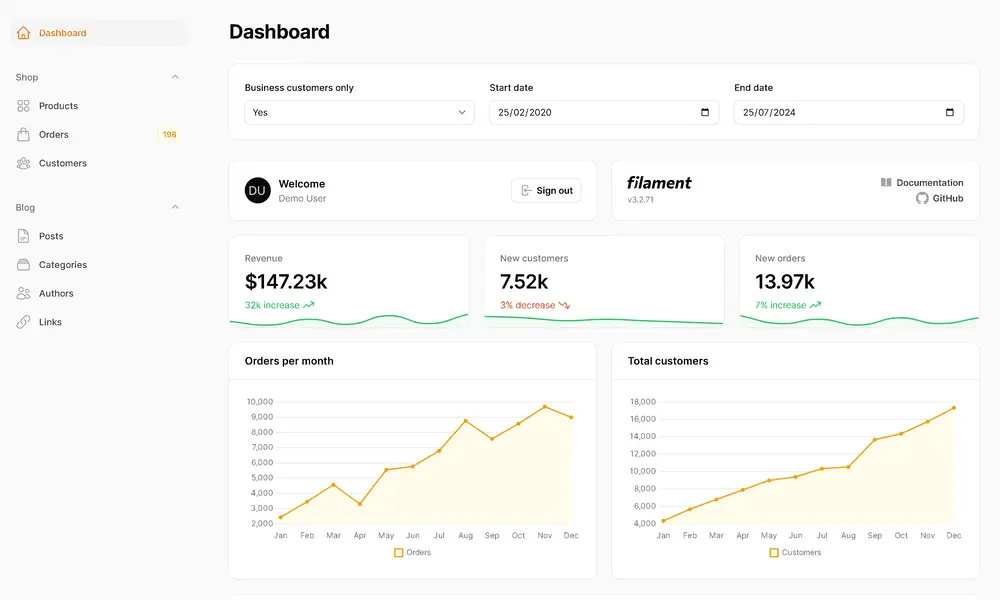Toggle the Orders legend box in chart
This screenshot has height=600, width=1000.
click(x=399, y=553)
